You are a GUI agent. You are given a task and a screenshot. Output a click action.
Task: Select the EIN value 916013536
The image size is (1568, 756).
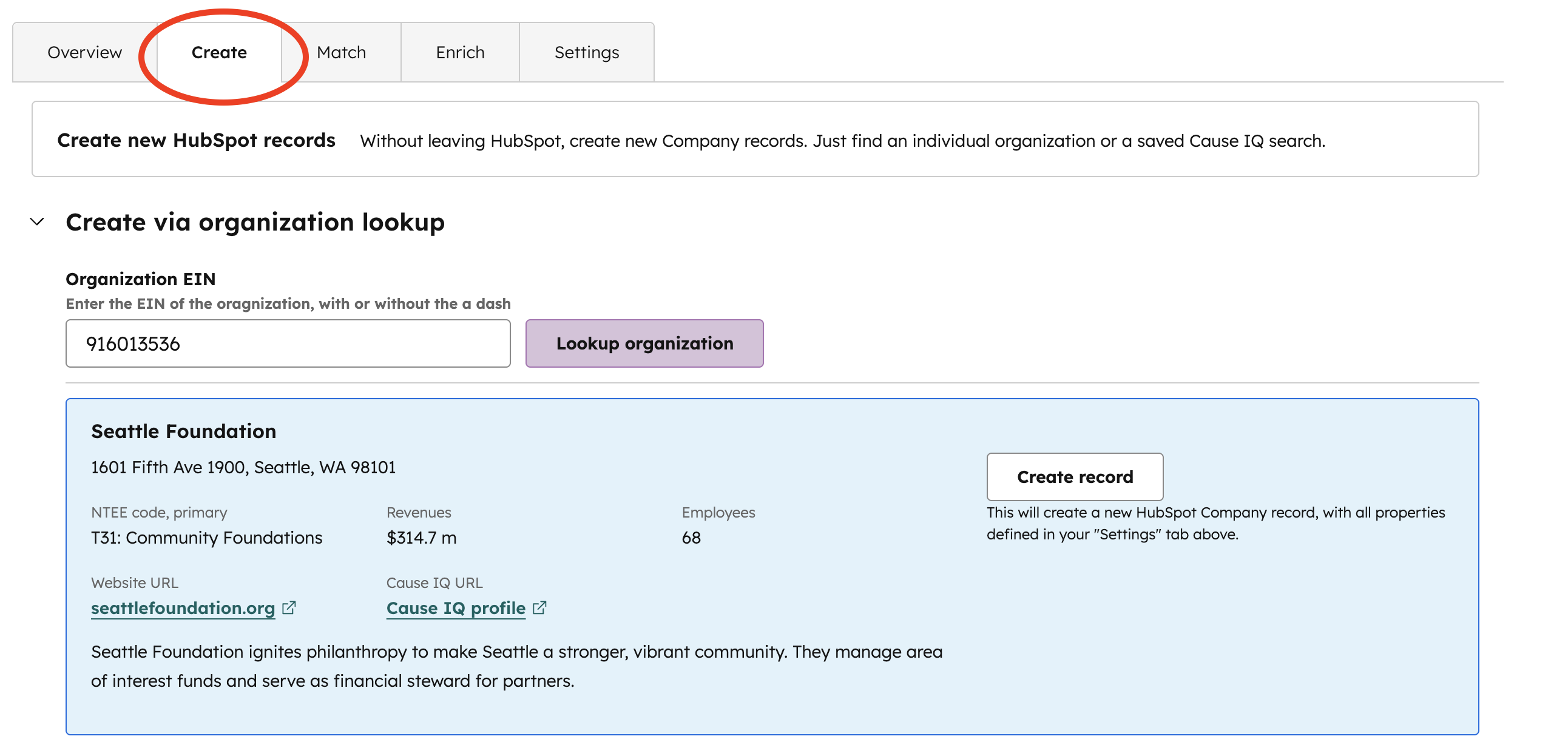pyautogui.click(x=133, y=343)
